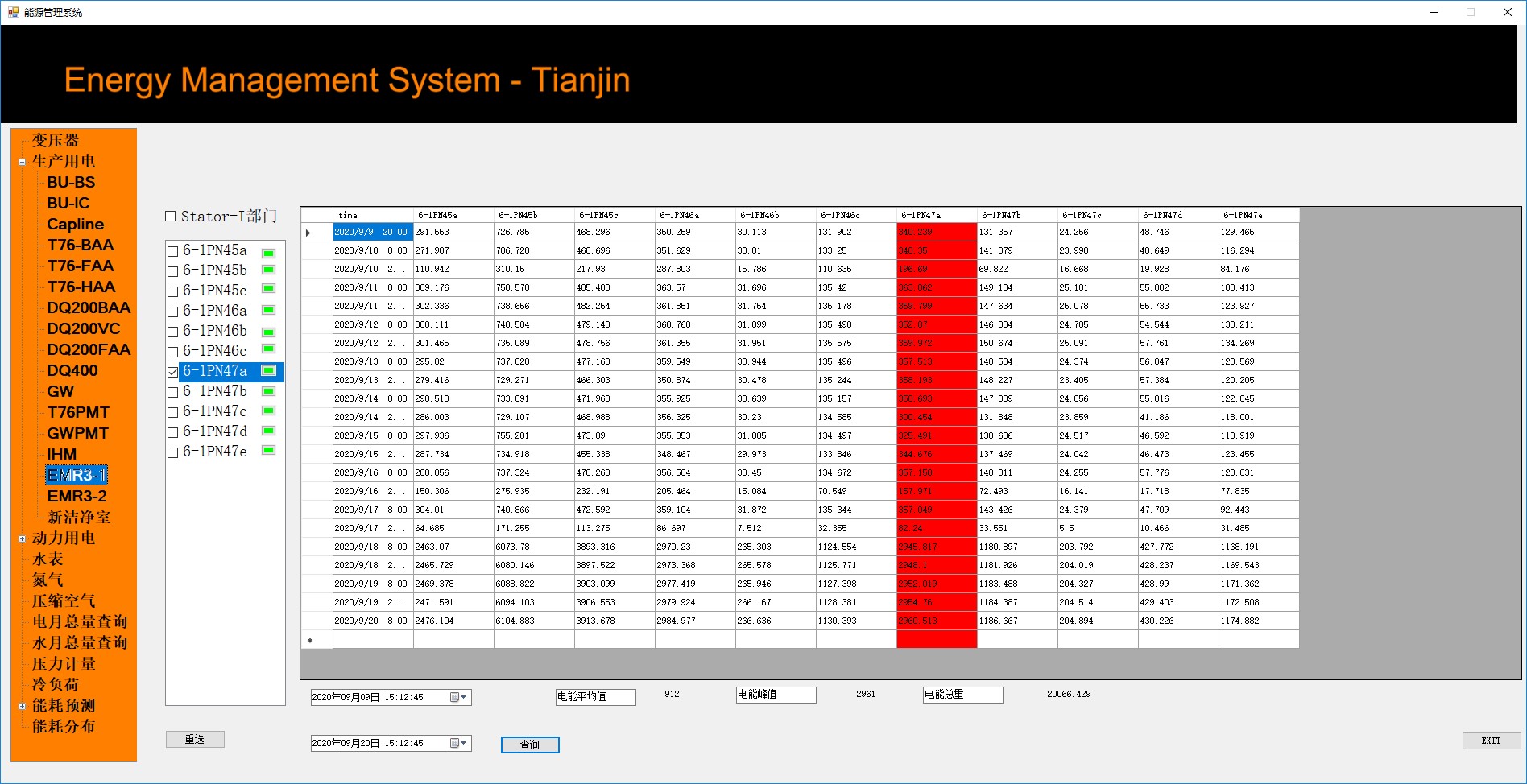The width and height of the screenshot is (1527, 784).
Task: Click the green indicator beside 6-1PN47a
Action: coord(269,370)
